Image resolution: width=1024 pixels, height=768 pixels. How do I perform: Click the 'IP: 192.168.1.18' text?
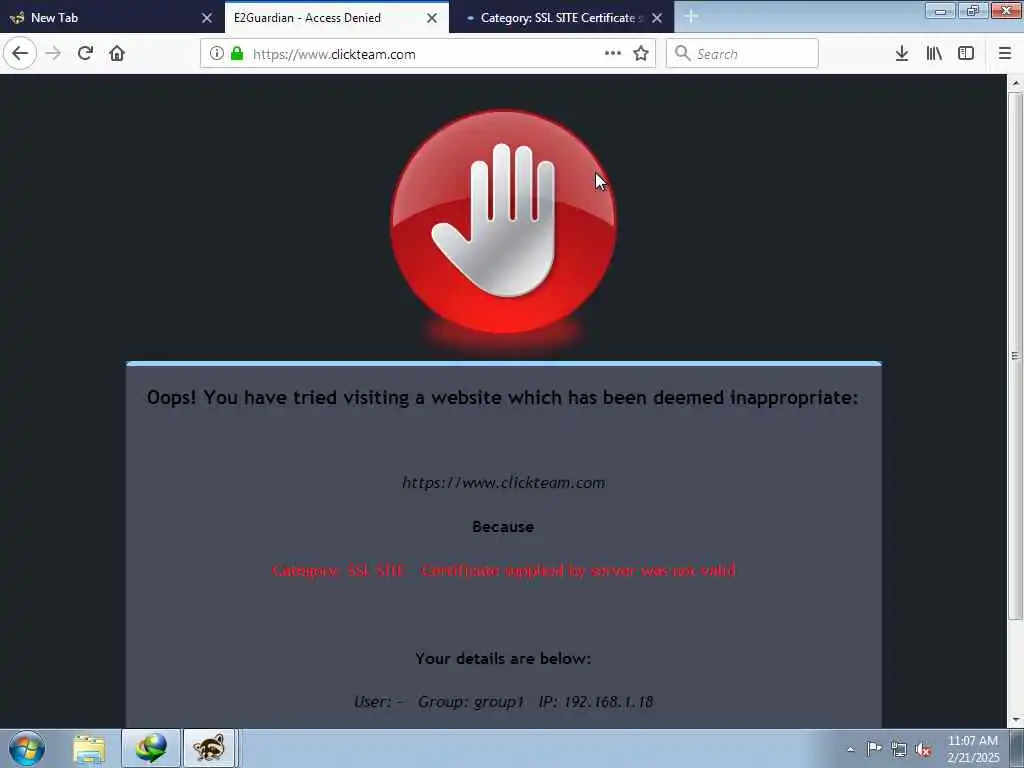(596, 701)
